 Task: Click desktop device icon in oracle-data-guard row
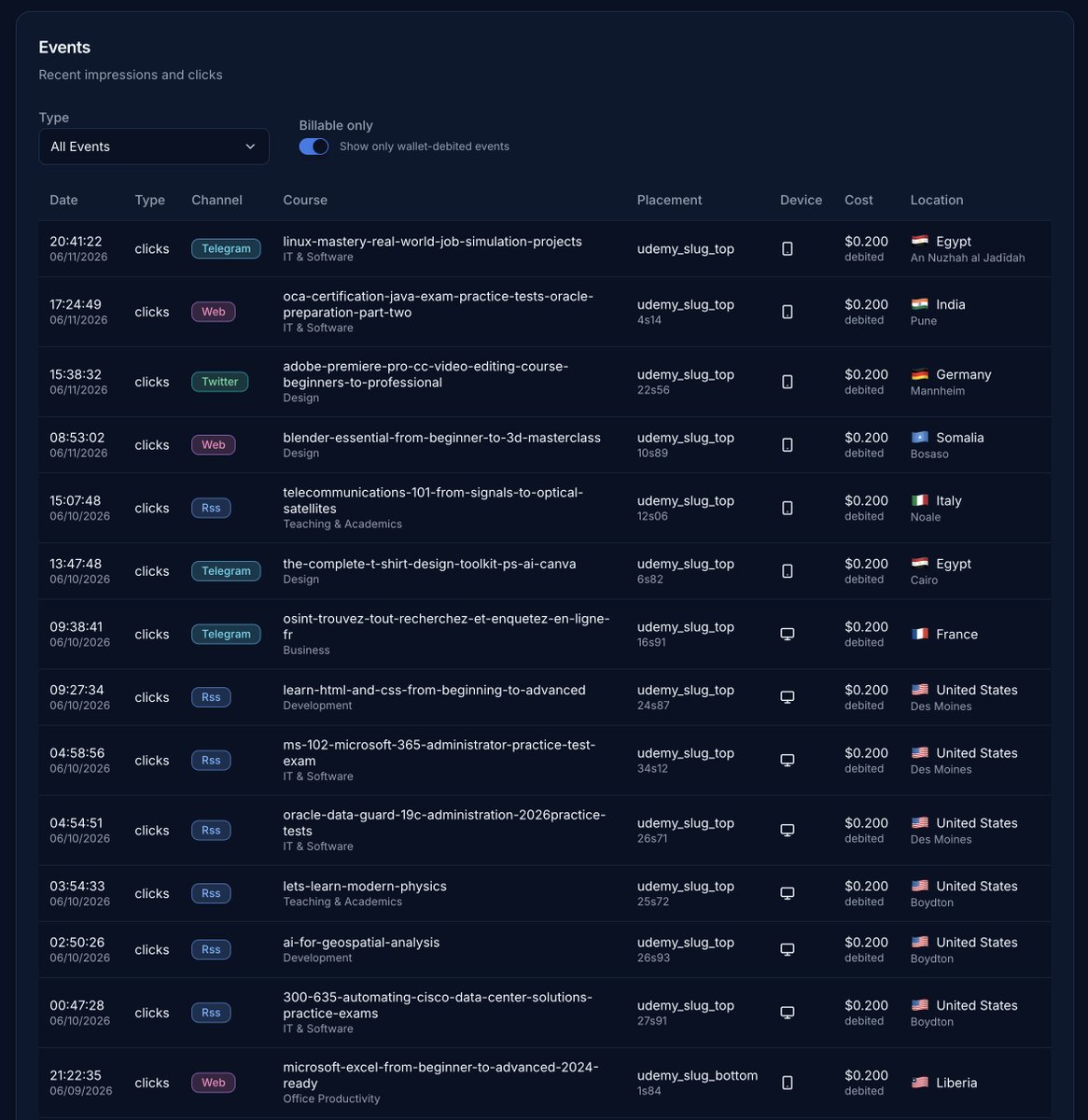coord(788,830)
